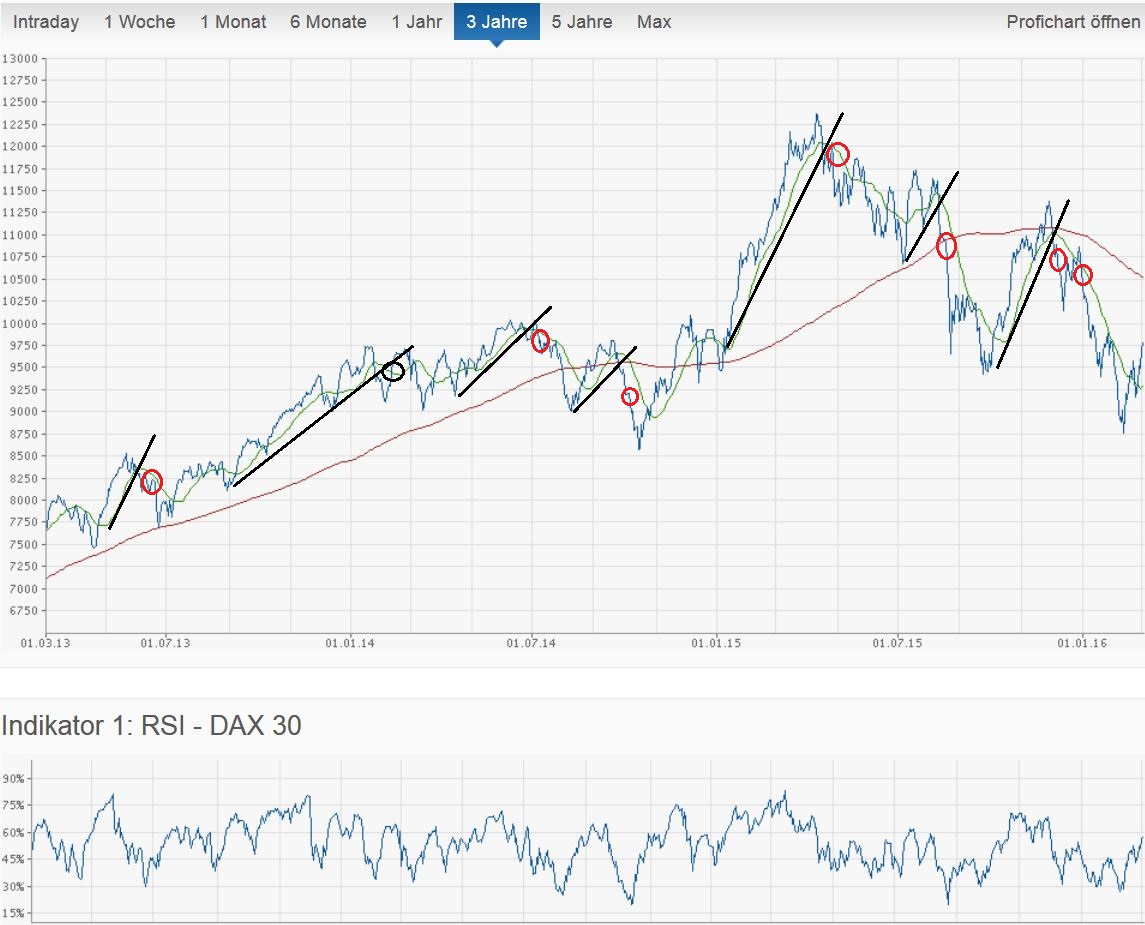The height and width of the screenshot is (925, 1145).
Task: Click the 13000 y-axis label
Action: 20,58
